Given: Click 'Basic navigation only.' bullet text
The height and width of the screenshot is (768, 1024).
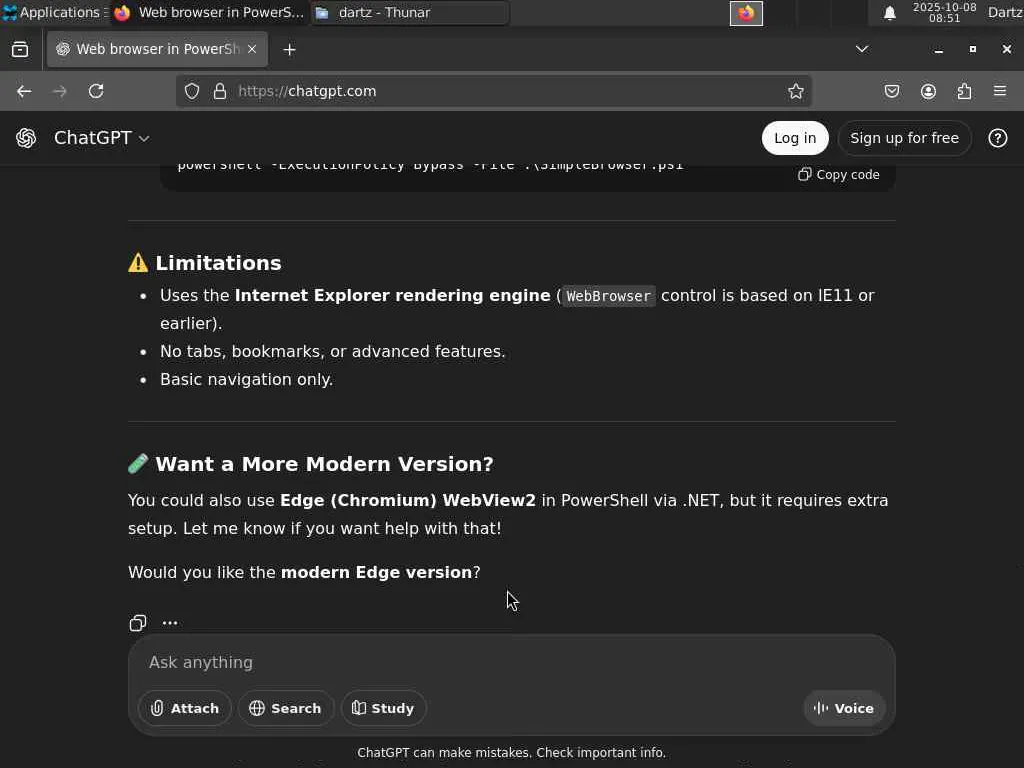Looking at the screenshot, I should coord(246,379).
